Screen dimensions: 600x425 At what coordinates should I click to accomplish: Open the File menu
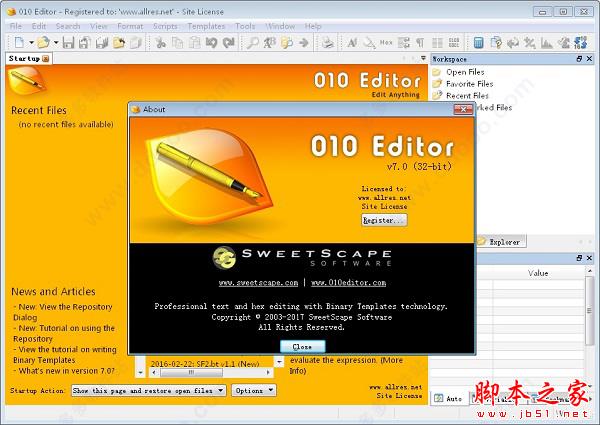point(16,26)
